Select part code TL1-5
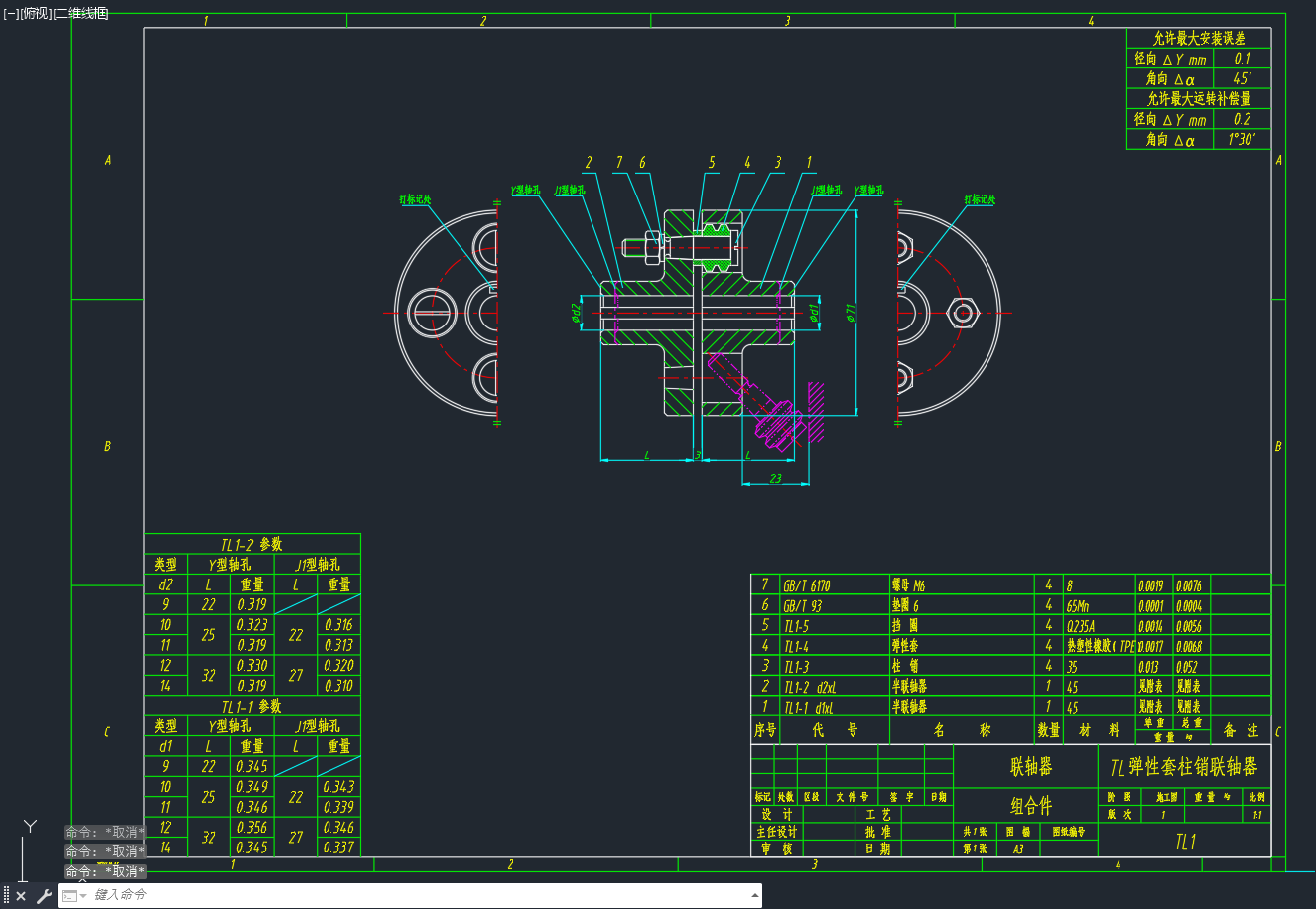Screen dimensions: 1316x909 796,626
